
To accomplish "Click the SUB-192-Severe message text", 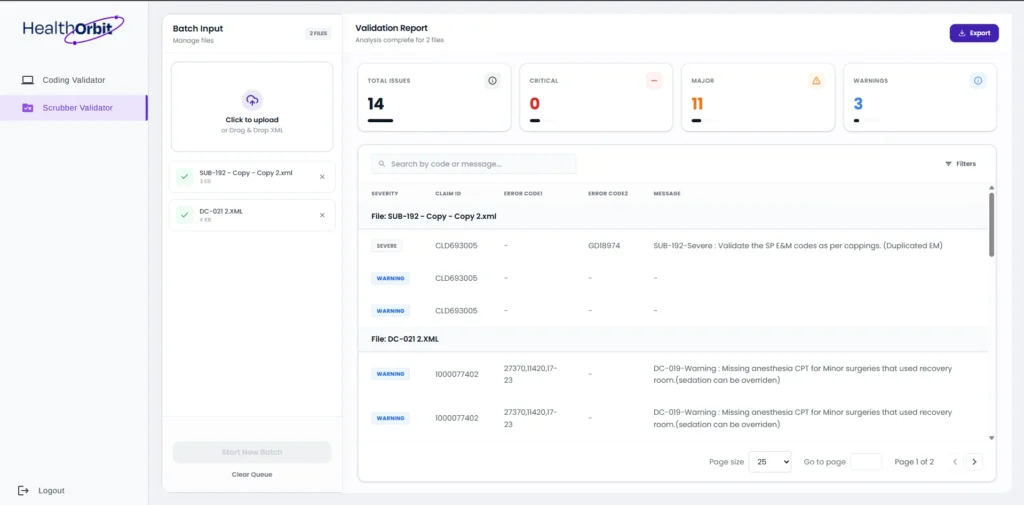I will coord(798,246).
